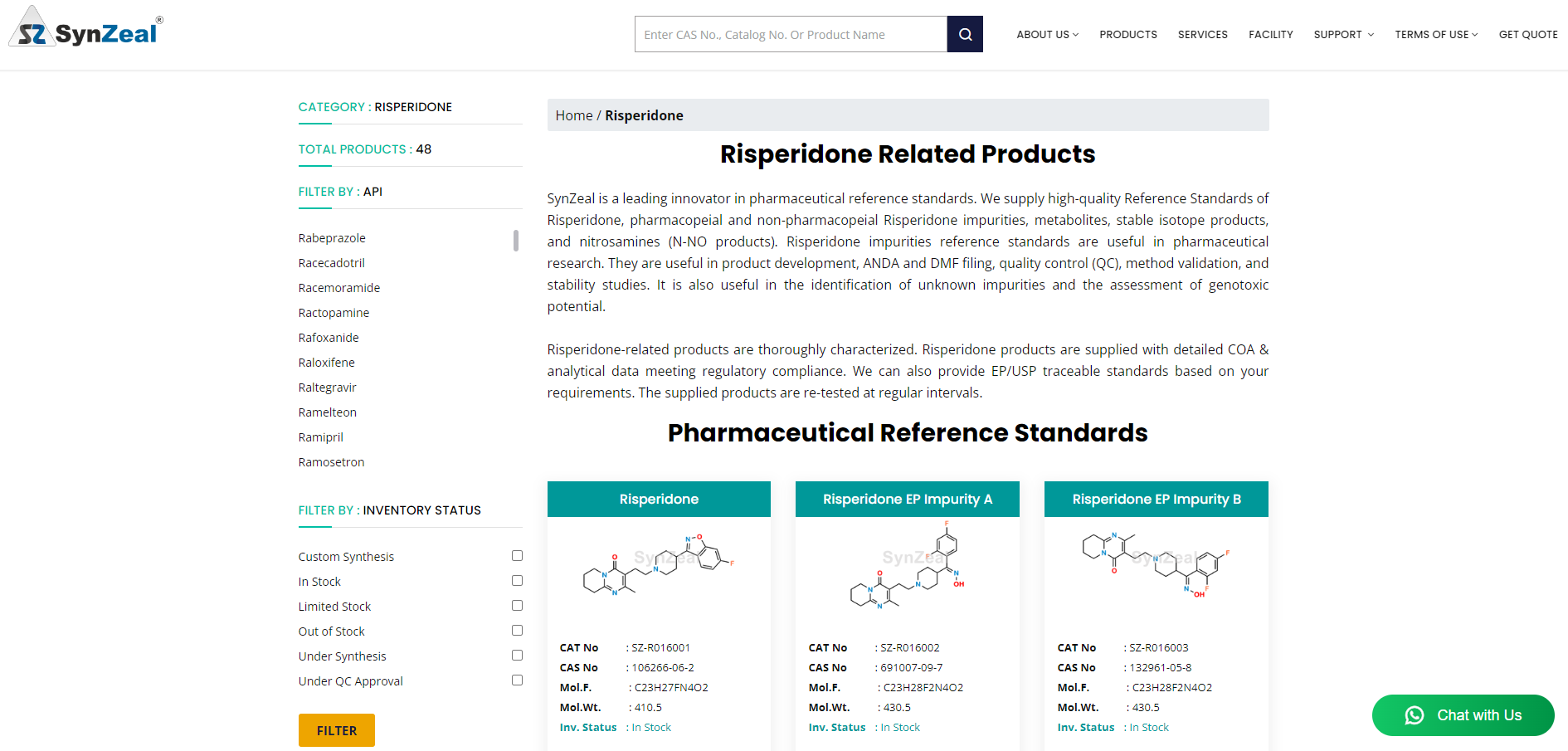Click the Total Products : 48 label
1568x751 pixels.
click(365, 149)
